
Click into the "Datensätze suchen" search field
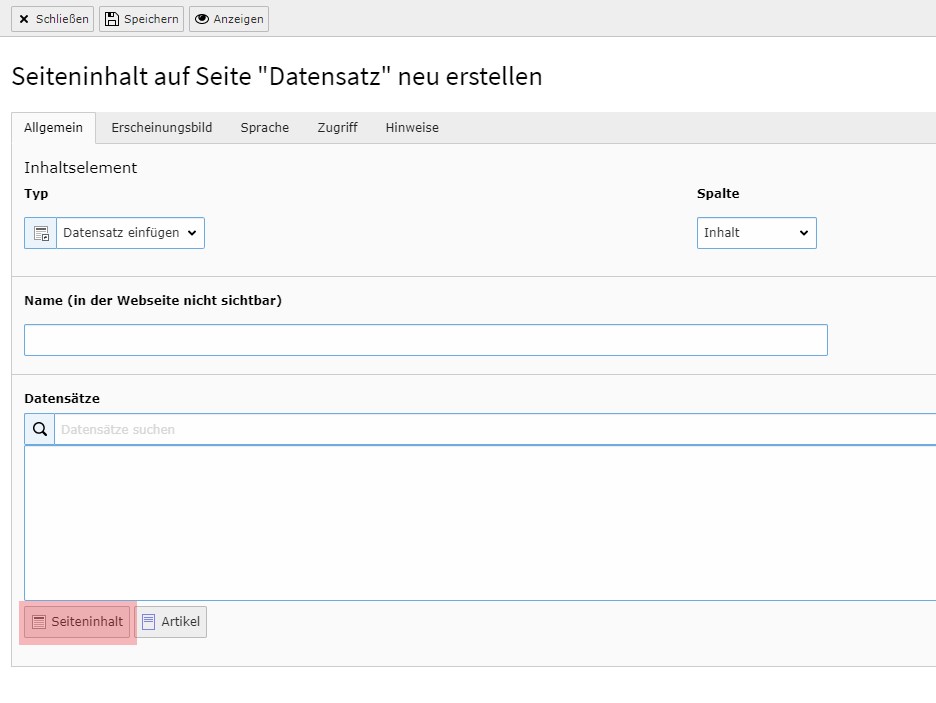tap(490, 429)
